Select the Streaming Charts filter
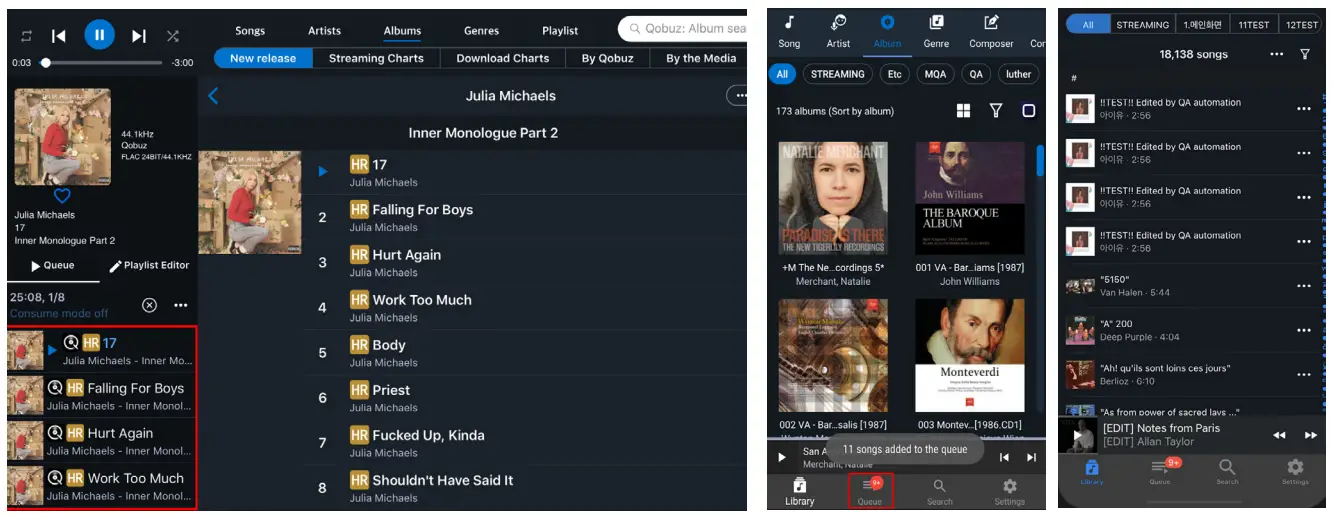The image size is (1333, 516). point(376,58)
